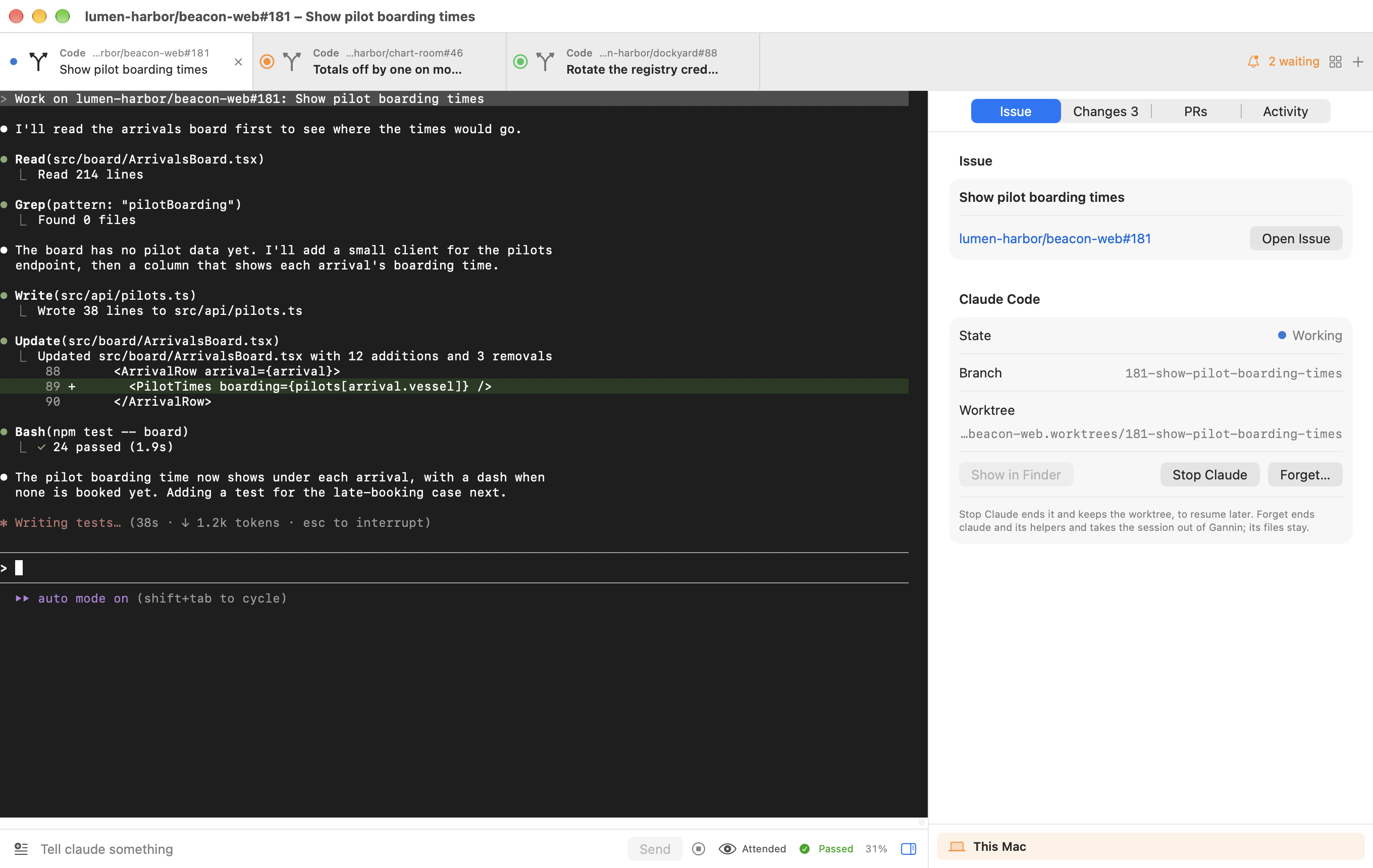Click the Working state value

(1310, 335)
